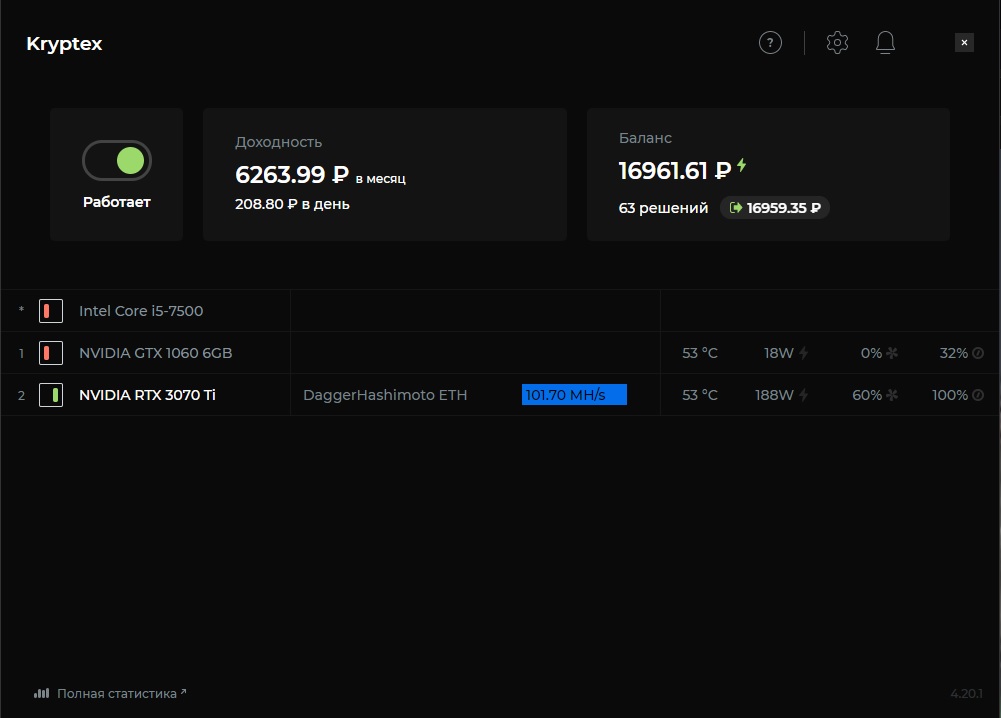This screenshot has width=1001, height=718.
Task: Click the fan icon next to 0%
Action: (x=892, y=353)
